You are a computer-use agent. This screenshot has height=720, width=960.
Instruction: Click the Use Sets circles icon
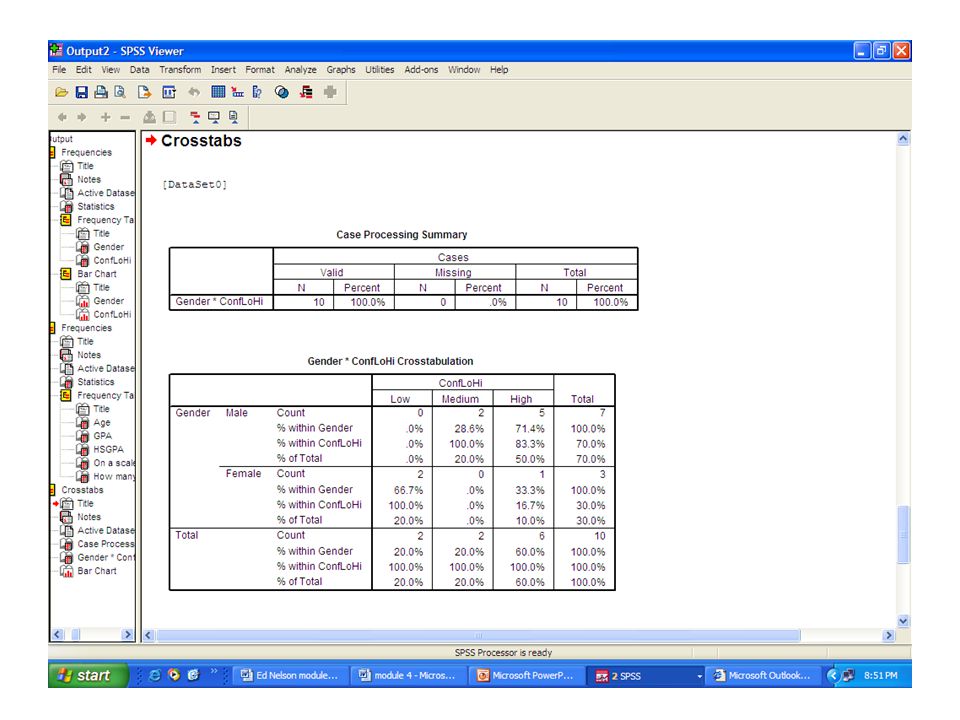click(x=282, y=92)
